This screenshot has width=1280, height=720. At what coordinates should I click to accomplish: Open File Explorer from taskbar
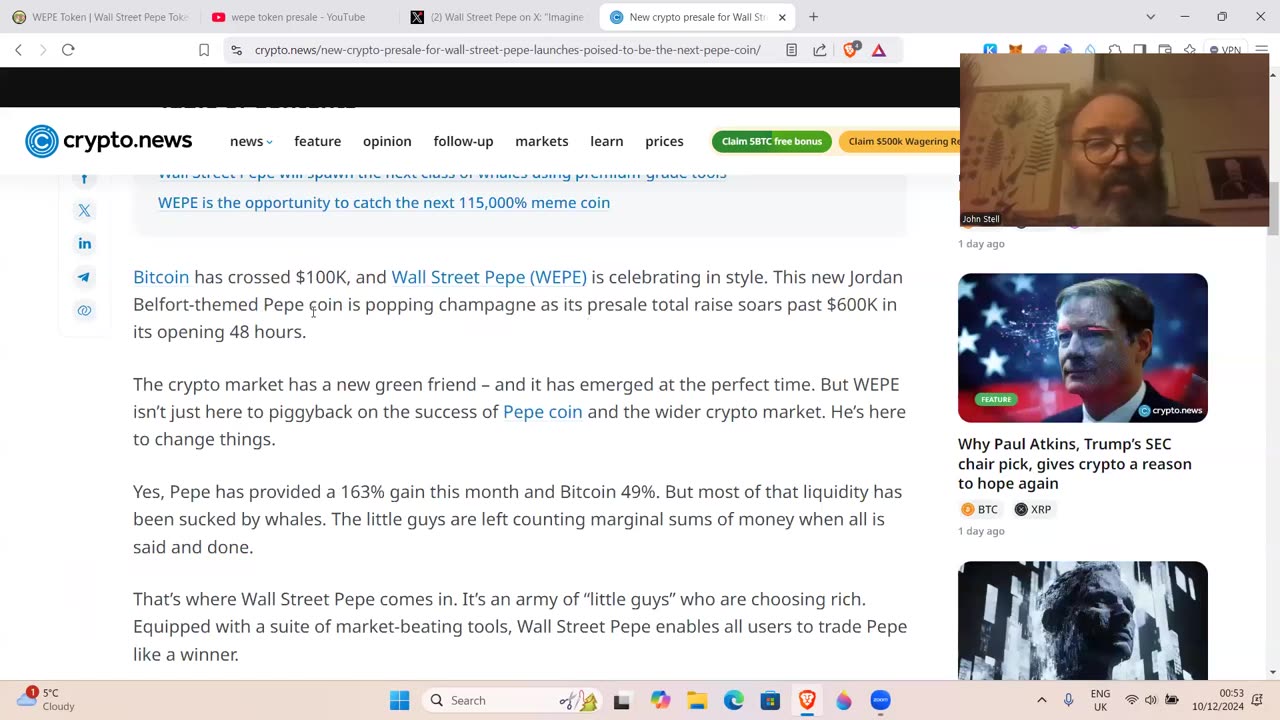697,700
